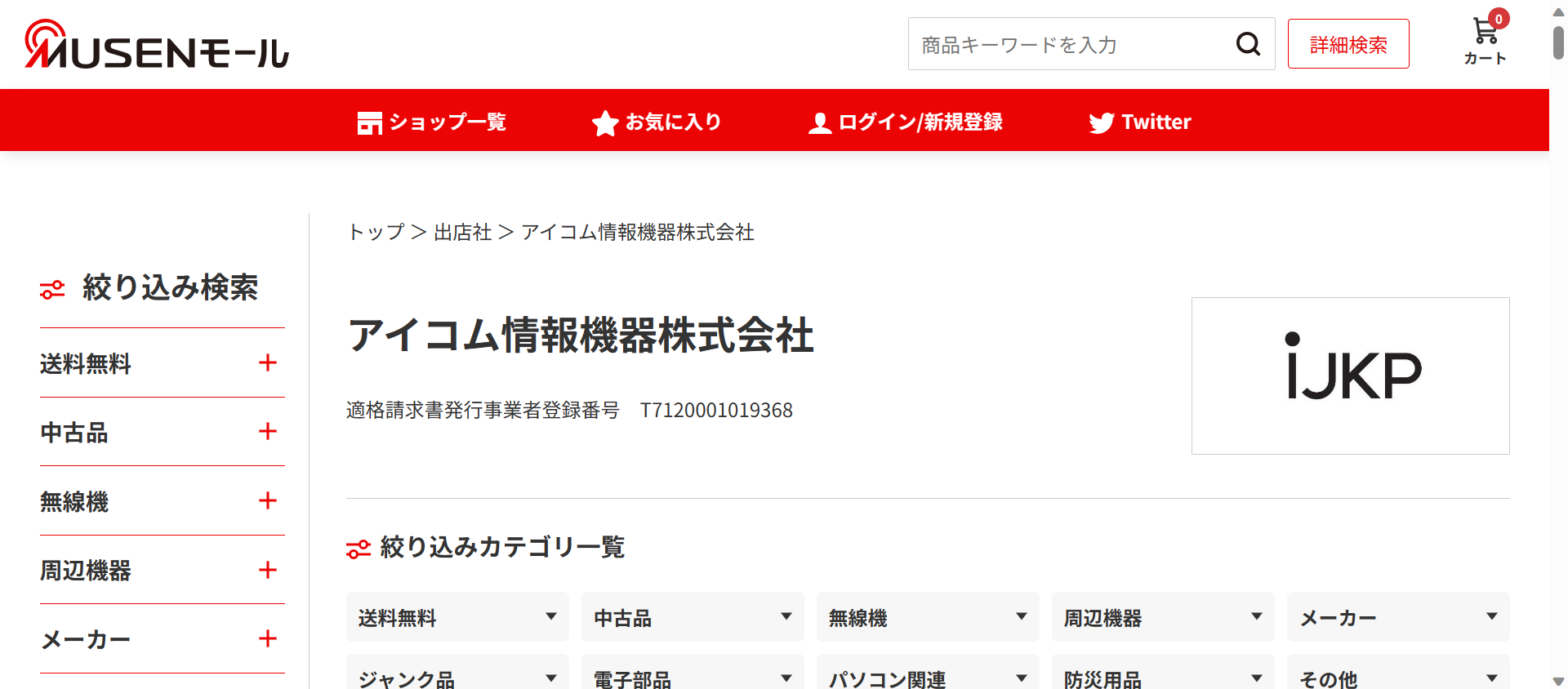Open 送料無料 category dropdown
Image resolution: width=1568 pixels, height=689 pixels.
click(457, 617)
